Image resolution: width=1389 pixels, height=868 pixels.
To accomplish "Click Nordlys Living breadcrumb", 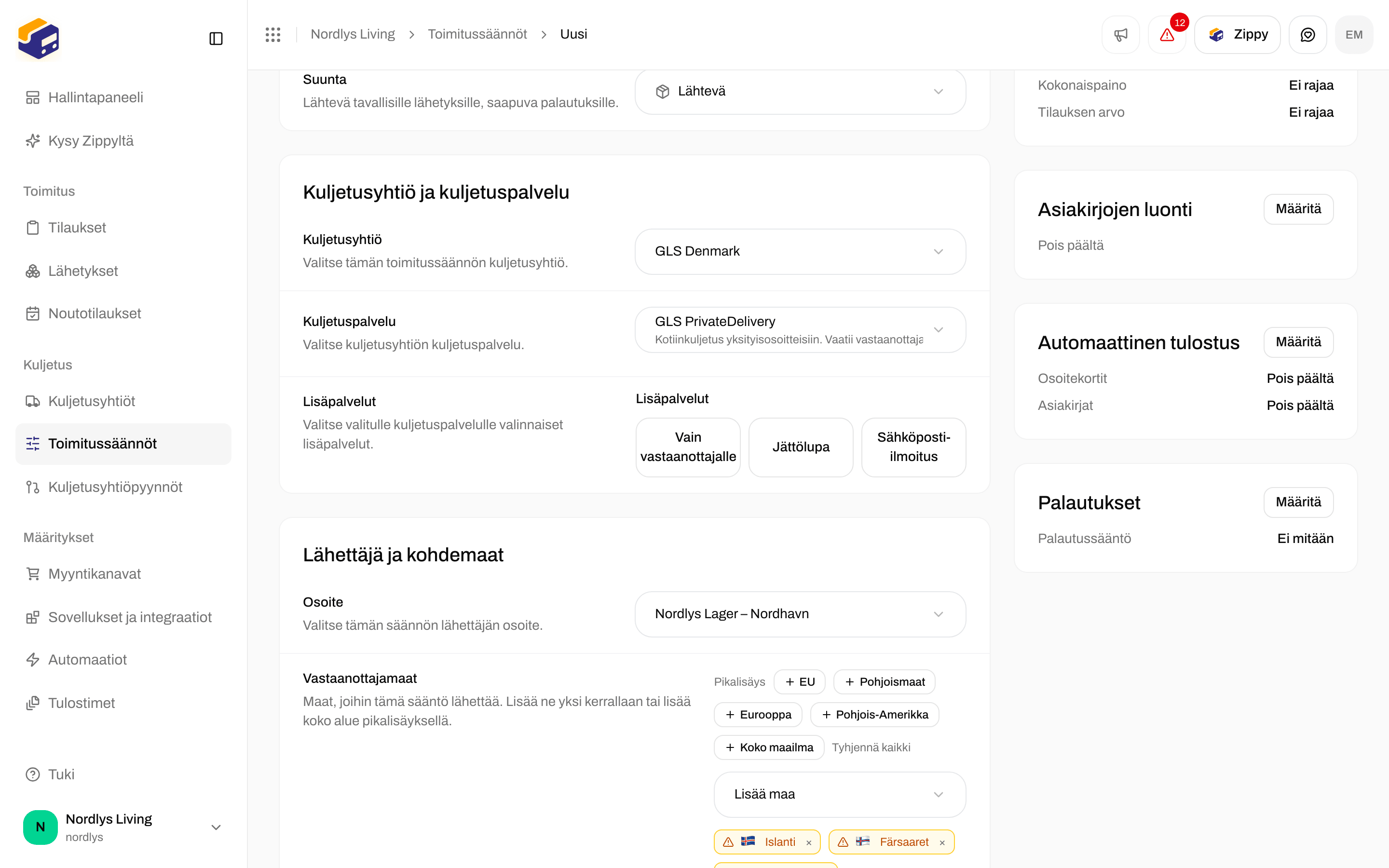I will click(353, 34).
